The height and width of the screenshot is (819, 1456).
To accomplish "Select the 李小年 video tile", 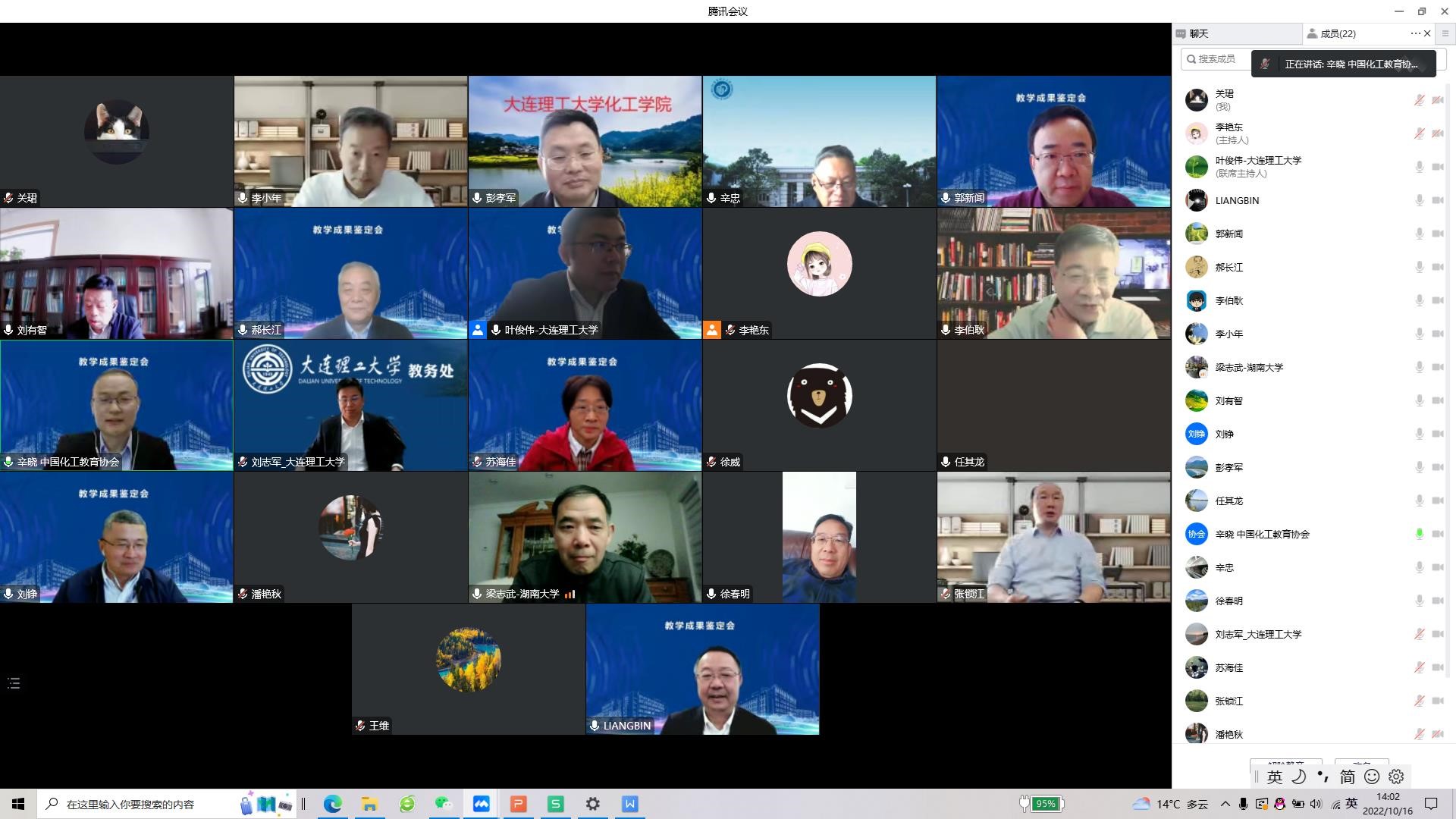I will point(350,141).
